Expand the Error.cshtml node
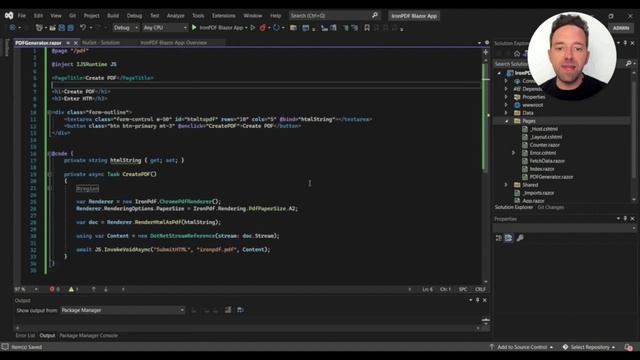Image resolution: width=640 pixels, height=360 pixels. click(x=514, y=153)
